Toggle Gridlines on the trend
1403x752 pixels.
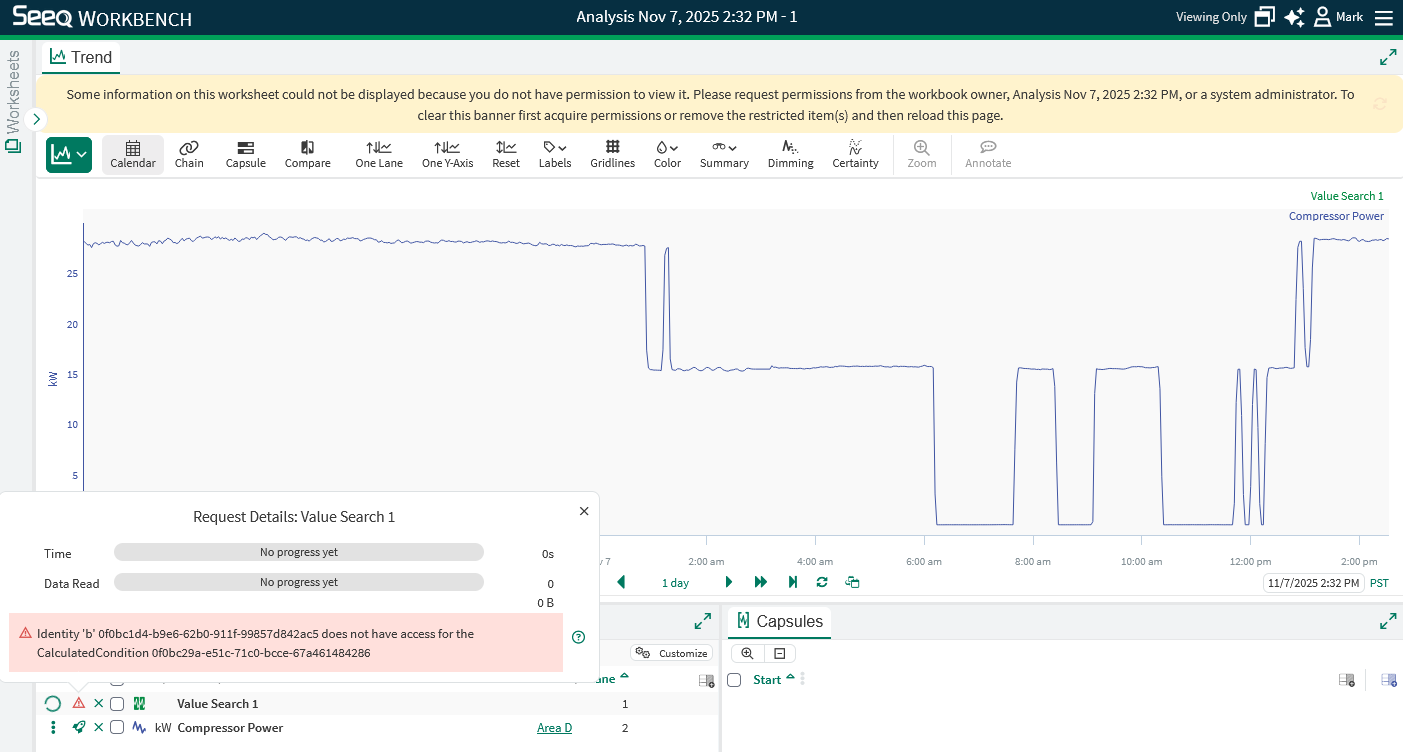click(612, 154)
